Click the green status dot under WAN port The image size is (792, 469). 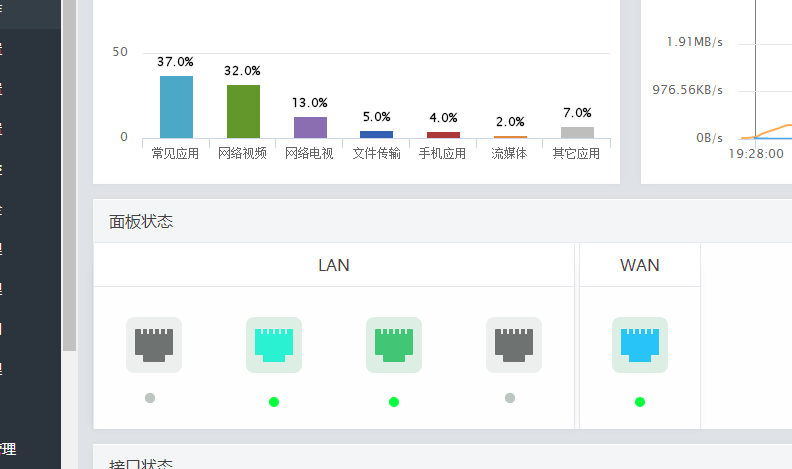(640, 402)
